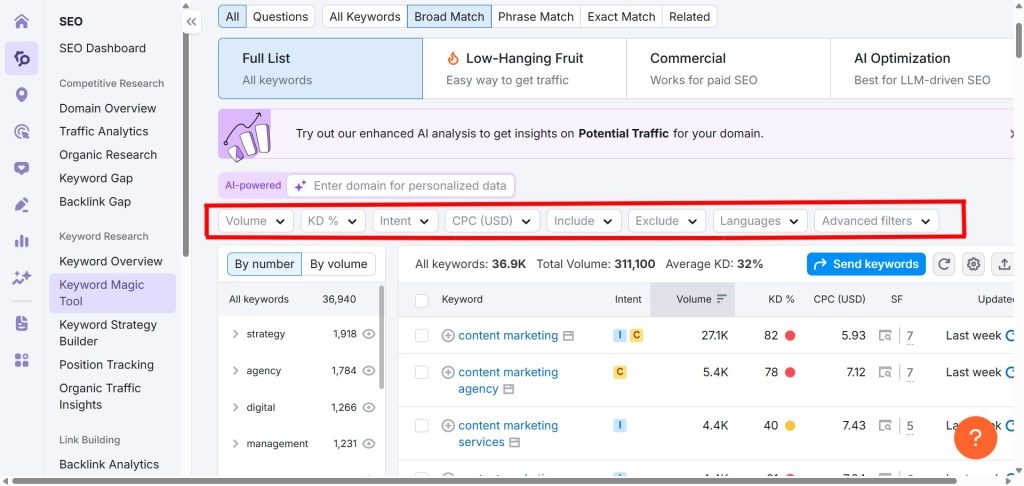Image resolution: width=1024 pixels, height=486 pixels.
Task: Open the Advanced filters dropdown
Action: point(875,221)
